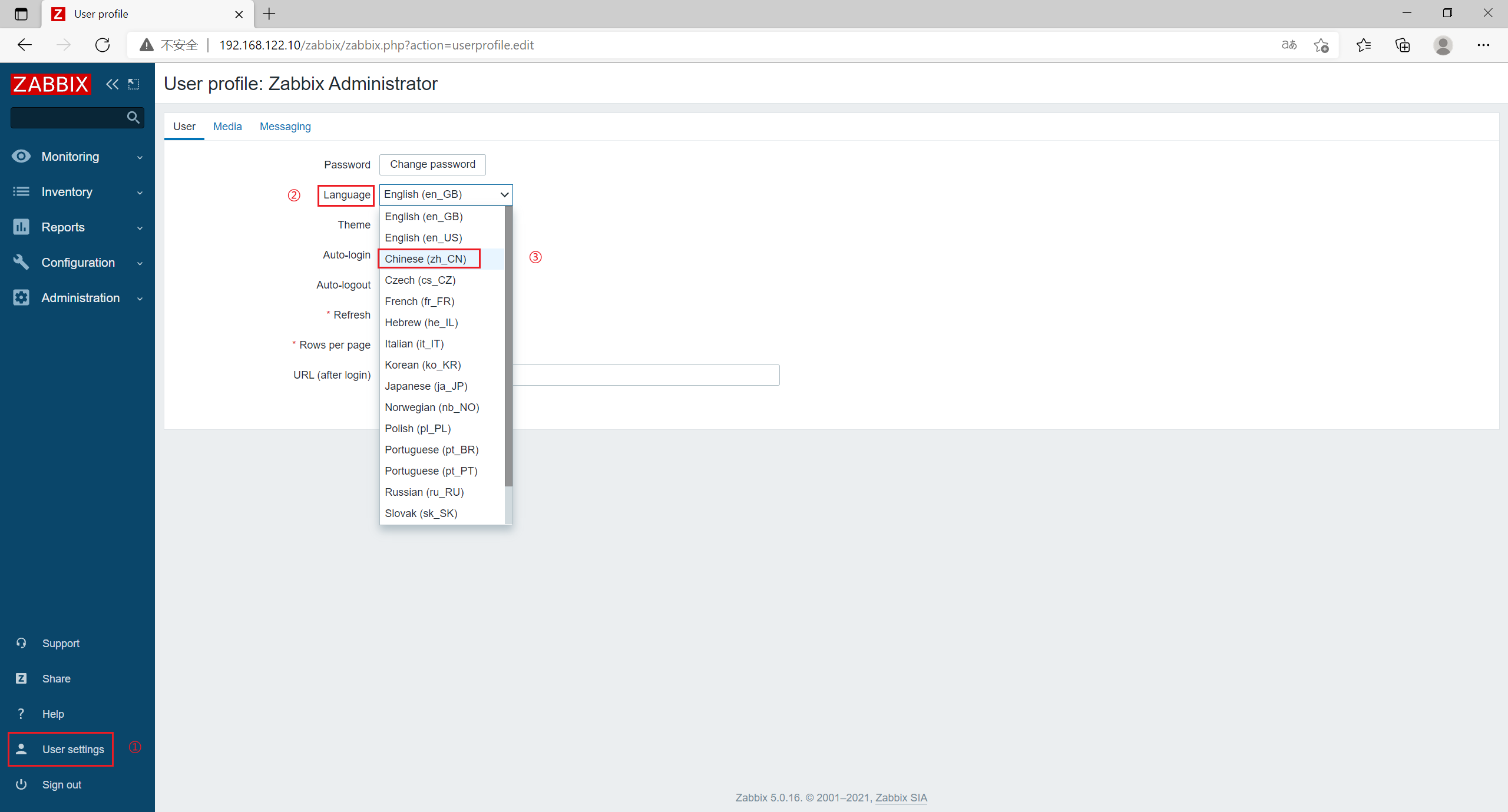Screen dimensions: 1508x812
Task: Switch to the User tab
Action: [x=184, y=127]
